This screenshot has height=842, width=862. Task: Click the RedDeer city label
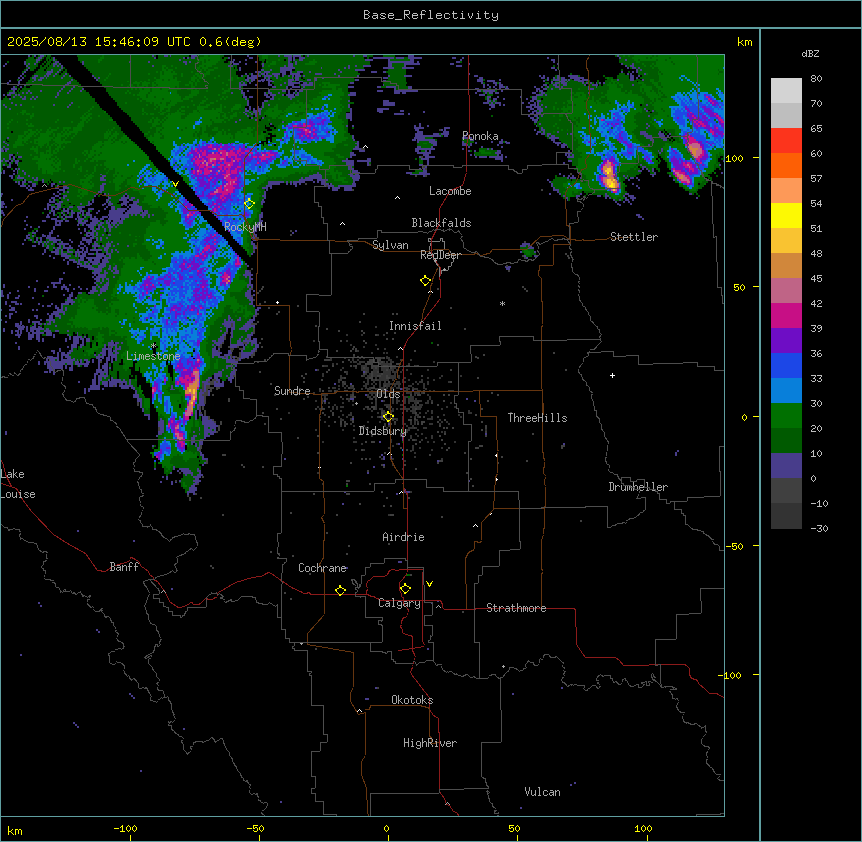click(440, 255)
